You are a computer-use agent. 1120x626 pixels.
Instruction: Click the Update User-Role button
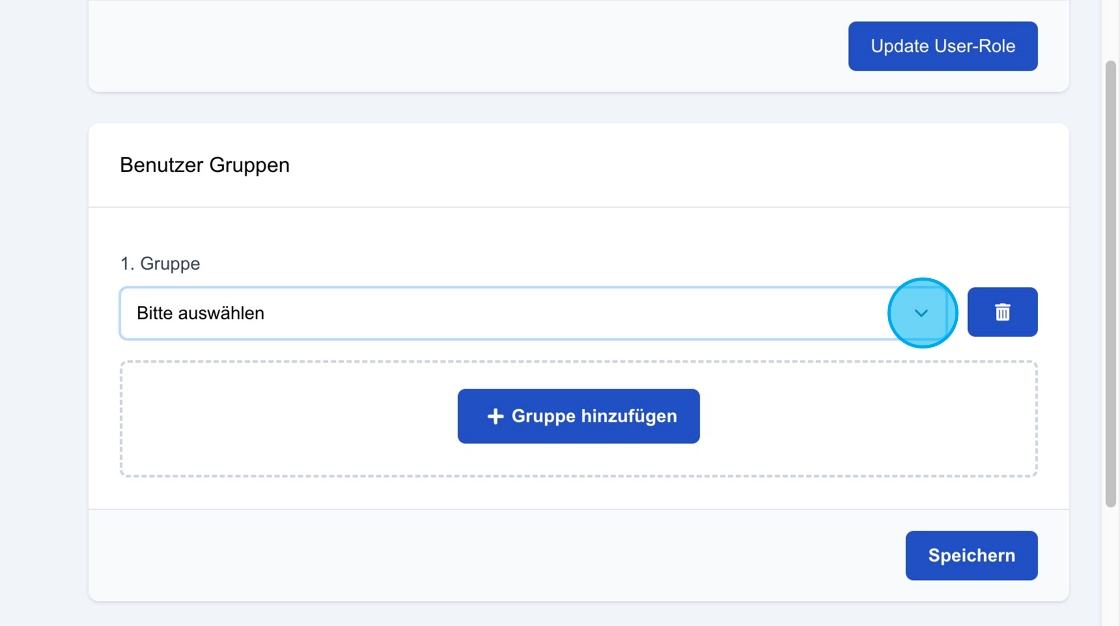(x=942, y=46)
